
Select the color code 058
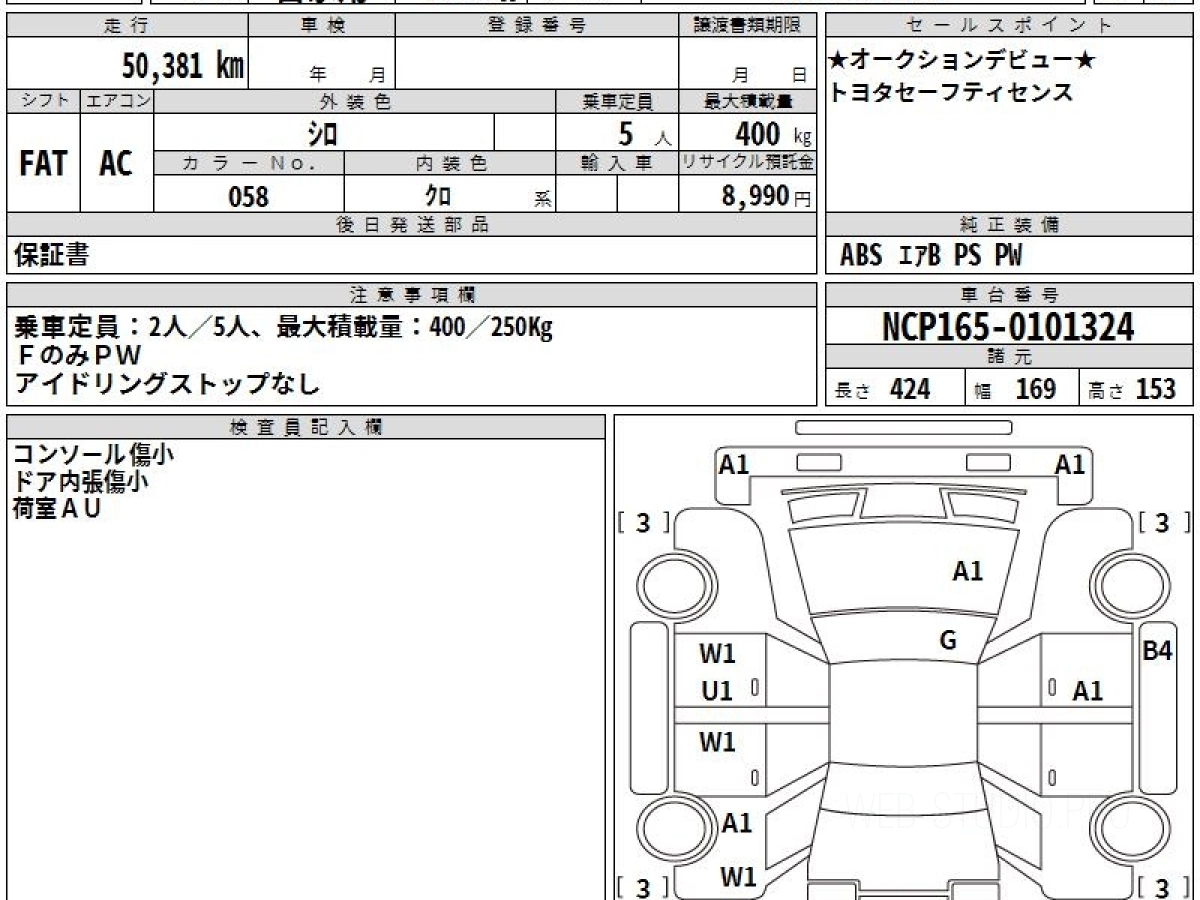coord(249,196)
